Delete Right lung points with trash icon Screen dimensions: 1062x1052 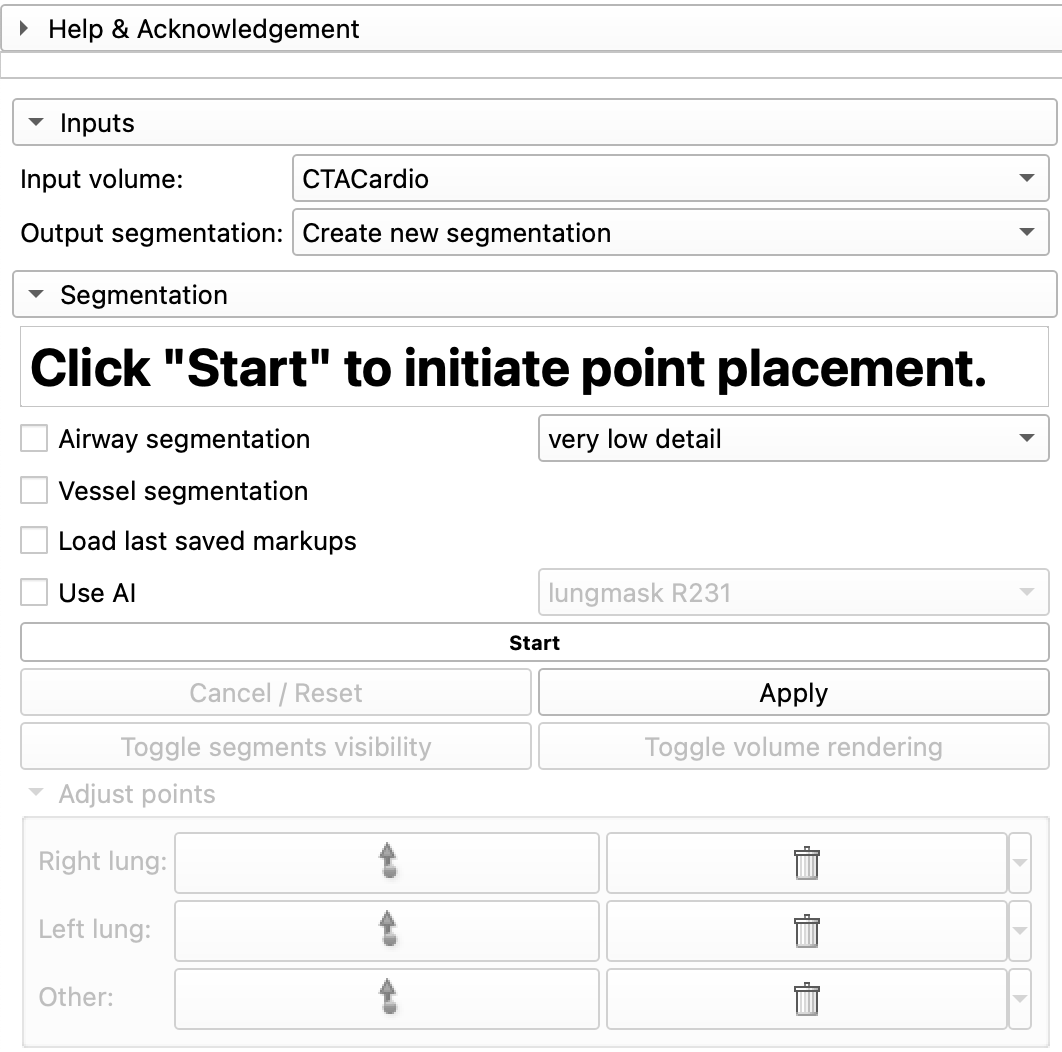(x=807, y=862)
